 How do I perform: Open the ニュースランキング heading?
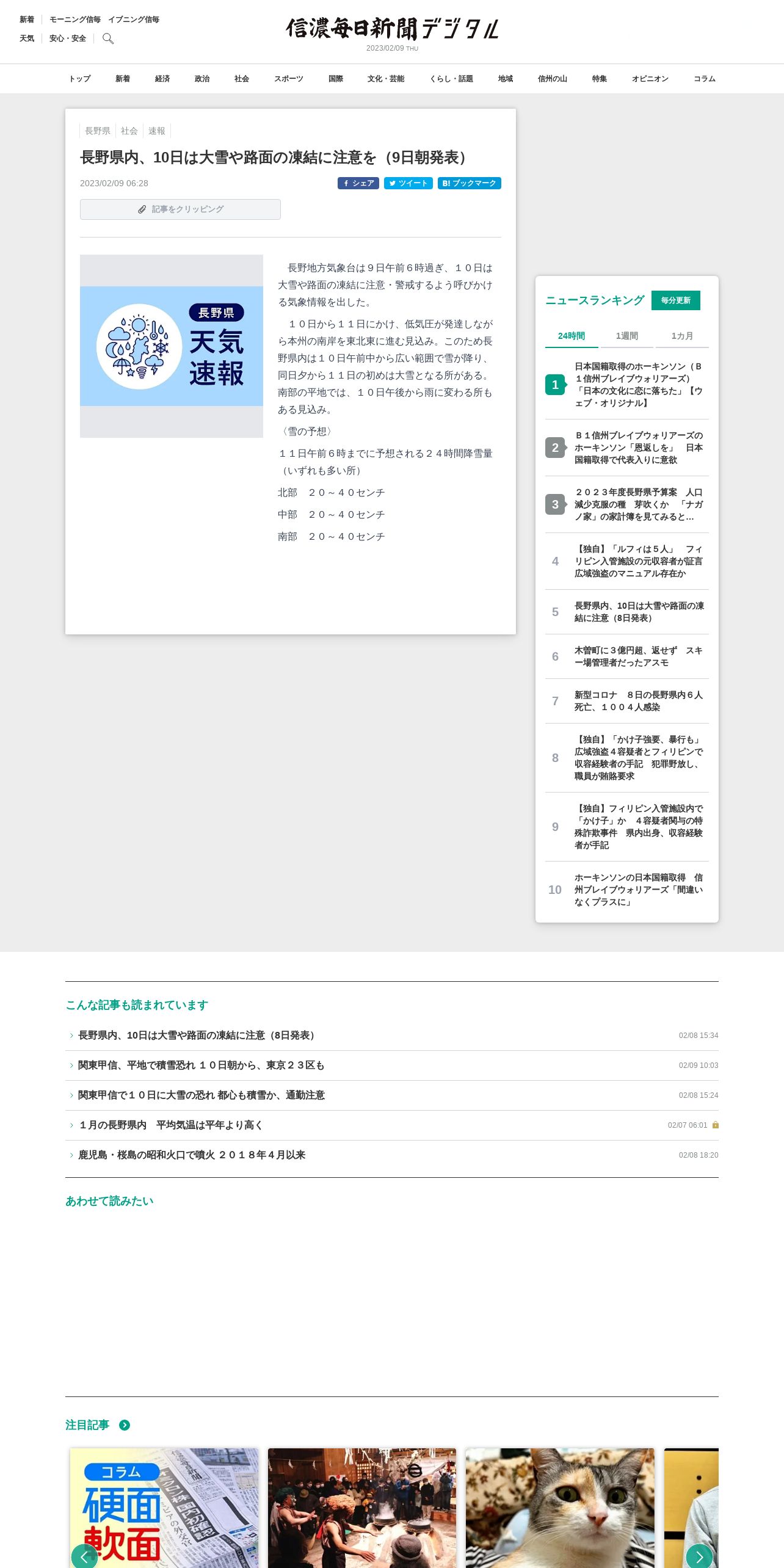595,300
